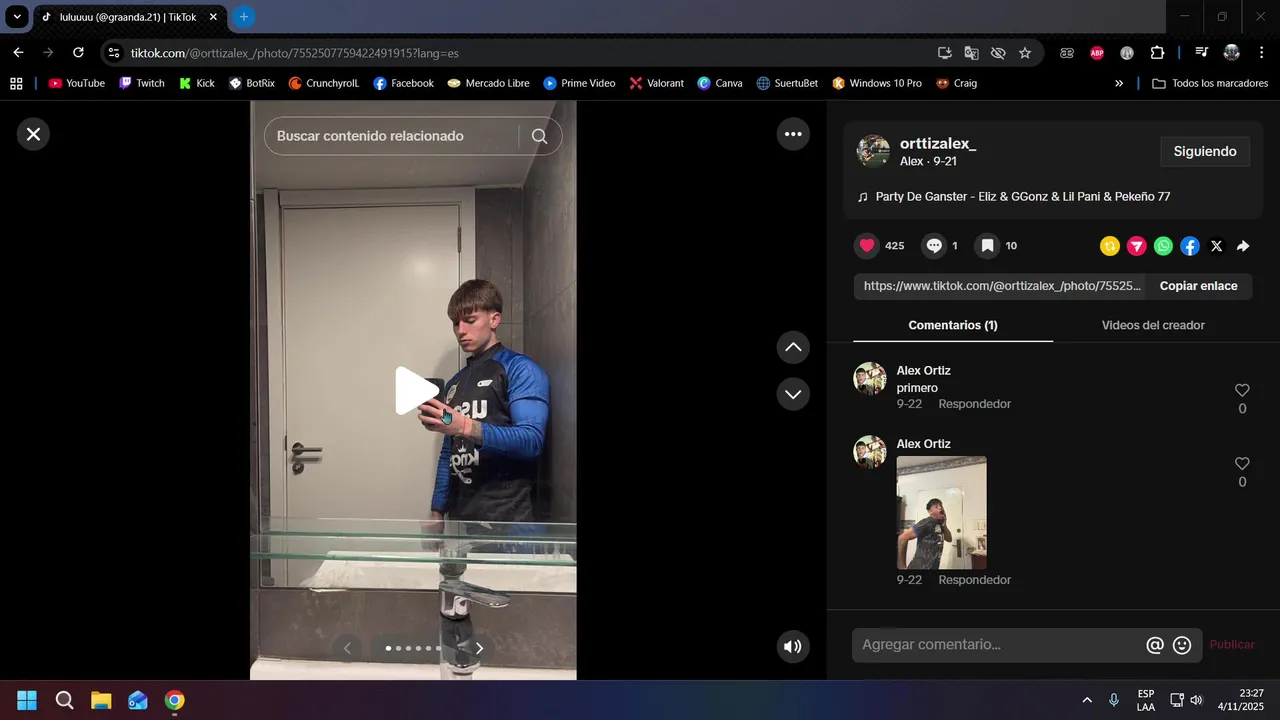Play the photo slideshow
Screen dimensions: 1280x720
coord(416,391)
